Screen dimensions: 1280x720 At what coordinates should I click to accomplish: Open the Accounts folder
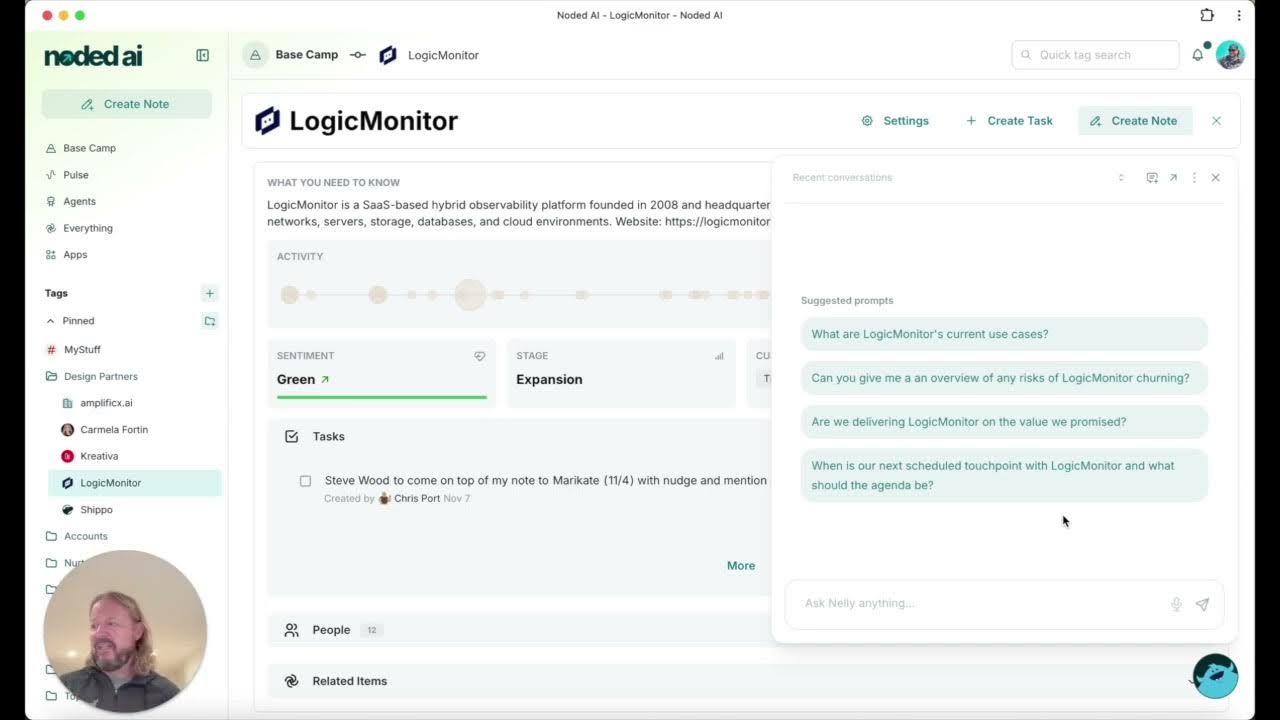[85, 536]
